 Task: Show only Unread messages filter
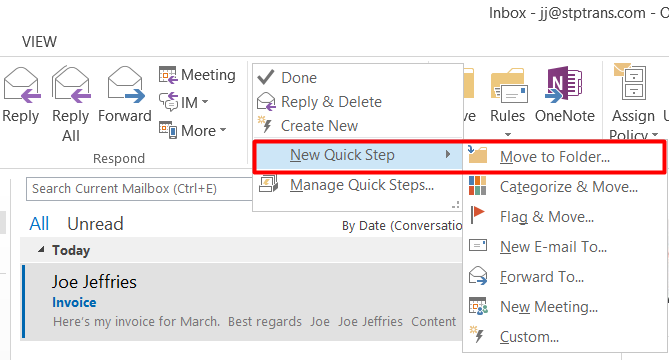95,224
